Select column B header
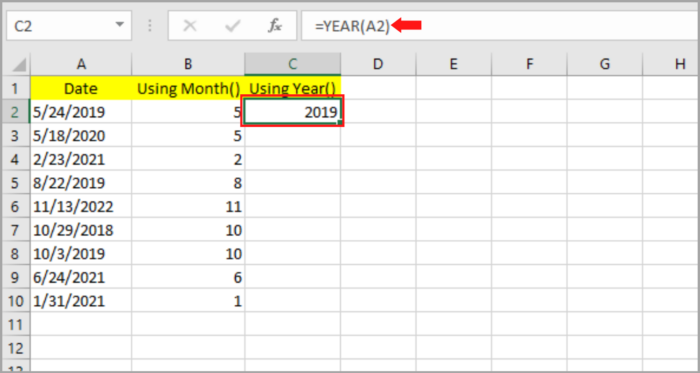Image resolution: width=700 pixels, height=373 pixels. tap(188, 64)
